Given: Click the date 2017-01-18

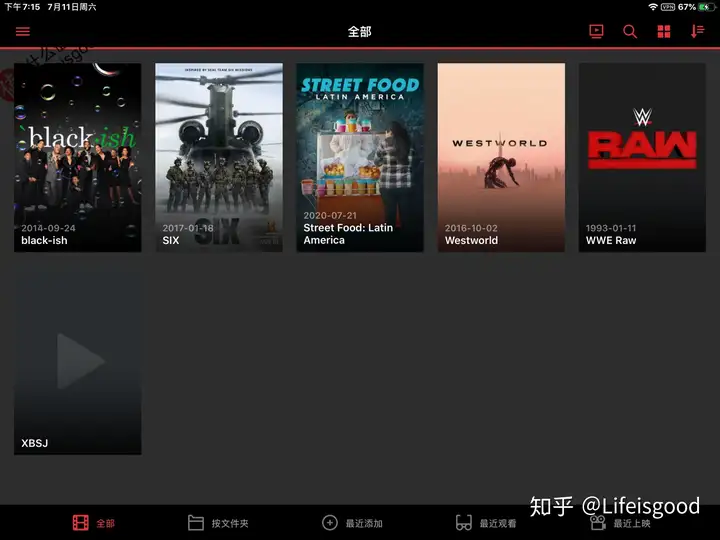Looking at the screenshot, I should (x=188, y=228).
